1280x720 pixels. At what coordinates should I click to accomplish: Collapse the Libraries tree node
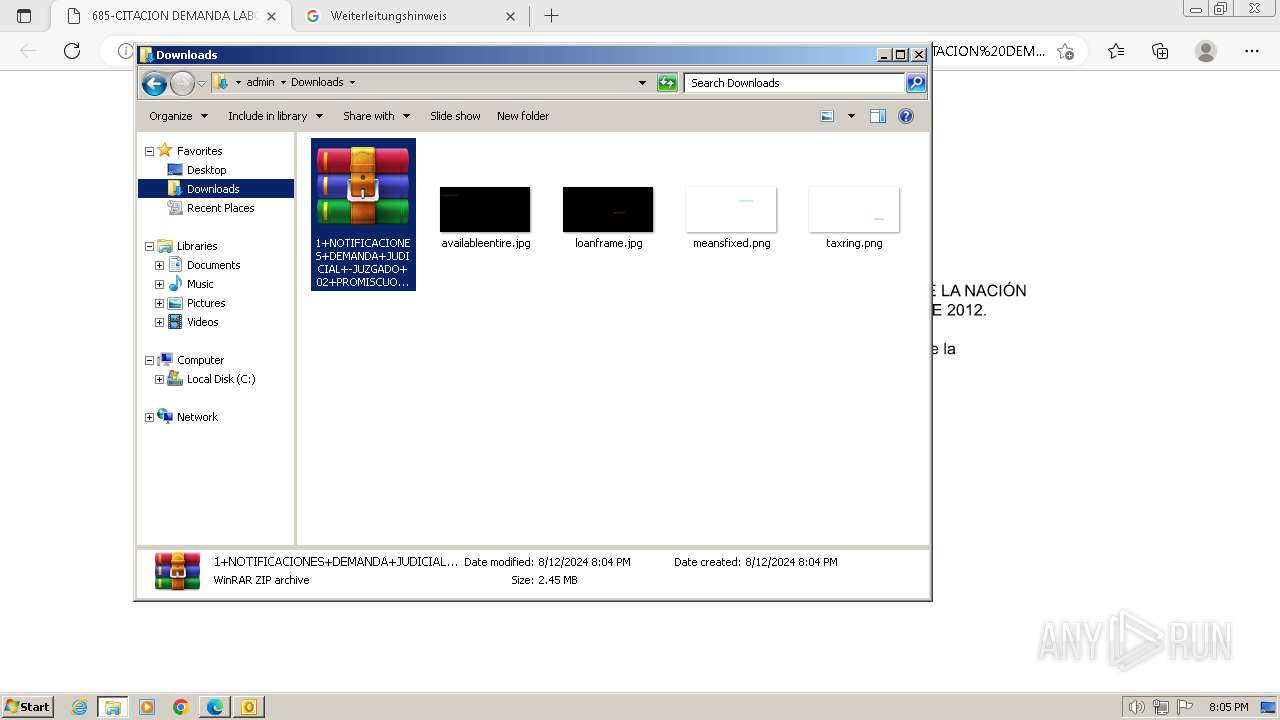[x=149, y=247]
